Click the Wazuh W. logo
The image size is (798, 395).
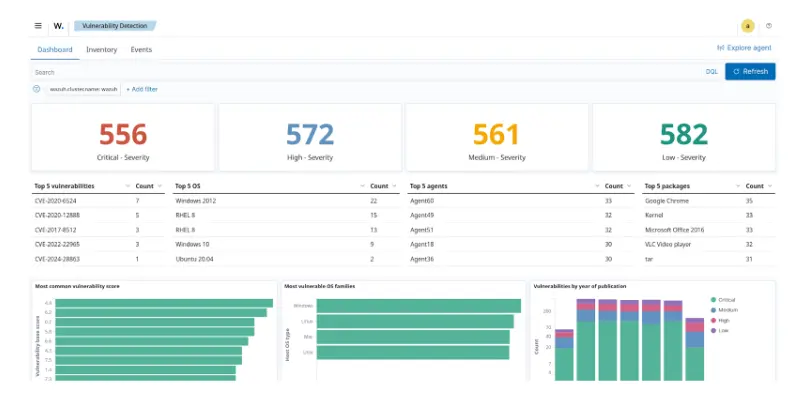point(59,26)
